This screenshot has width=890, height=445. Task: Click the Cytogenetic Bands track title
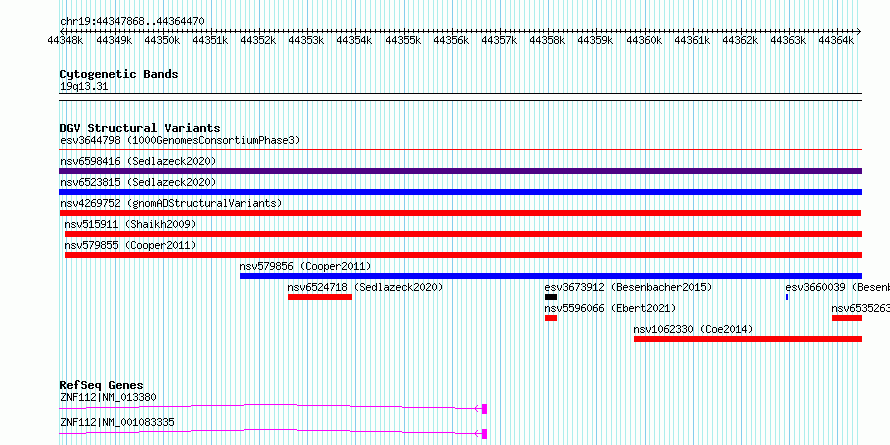pyautogui.click(x=119, y=74)
